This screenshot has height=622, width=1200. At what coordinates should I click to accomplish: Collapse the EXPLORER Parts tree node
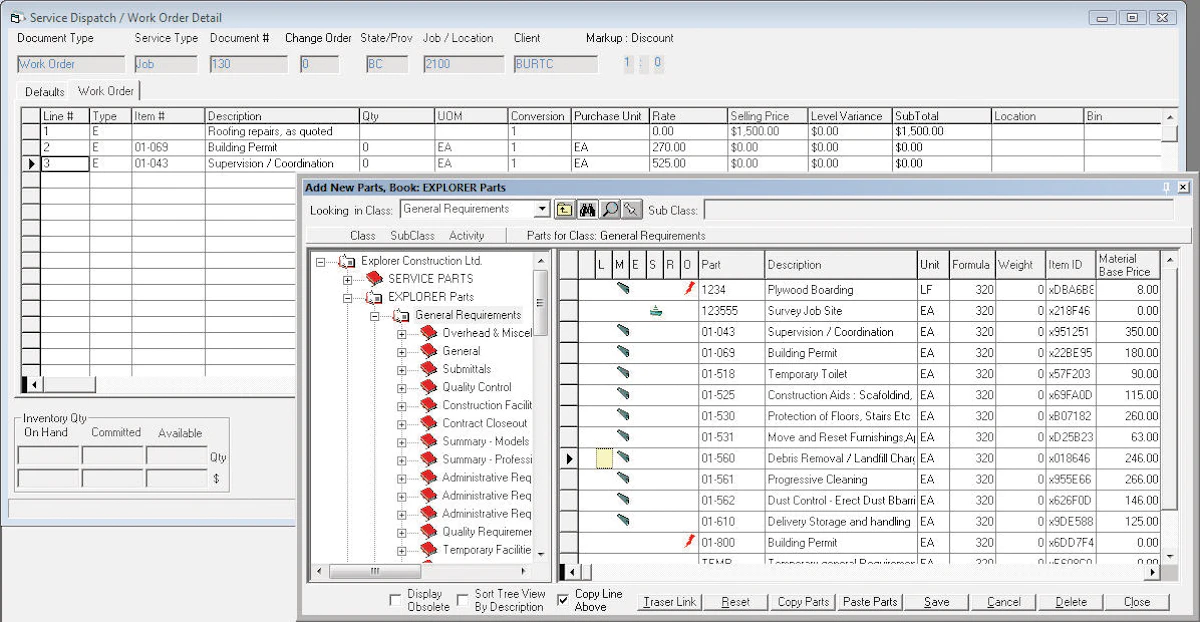[x=348, y=298]
